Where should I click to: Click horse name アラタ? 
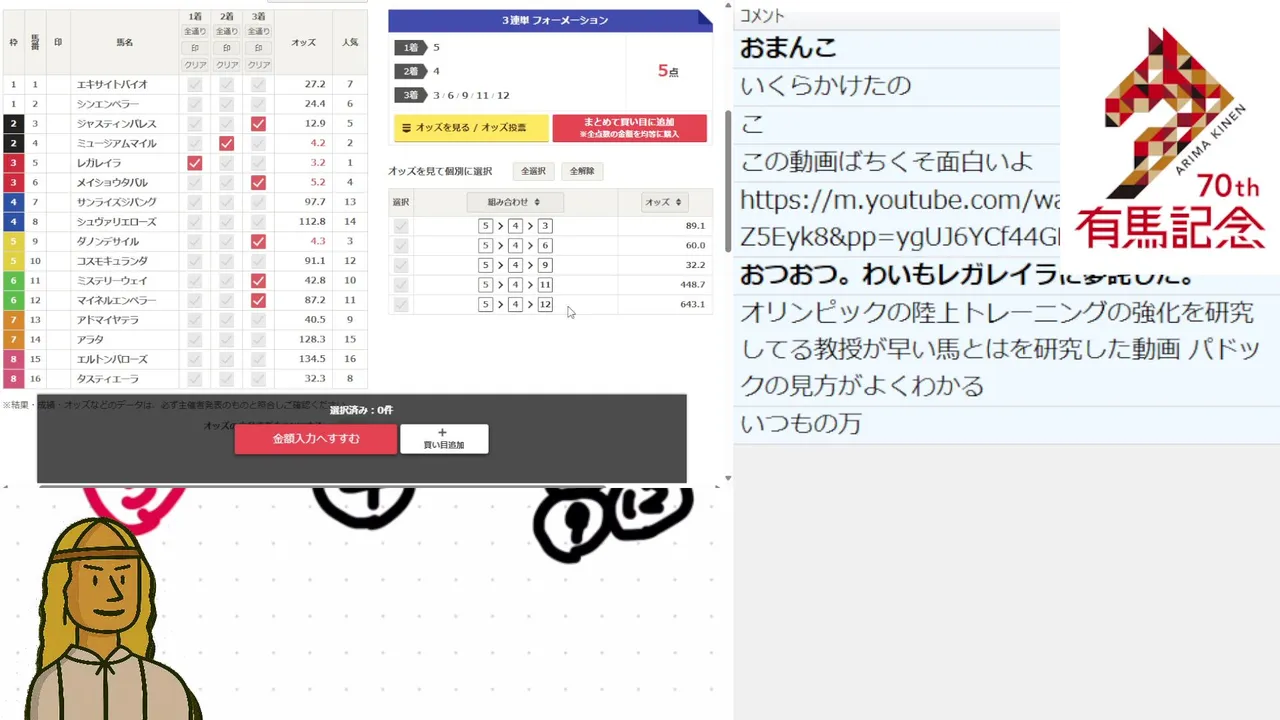pos(90,340)
